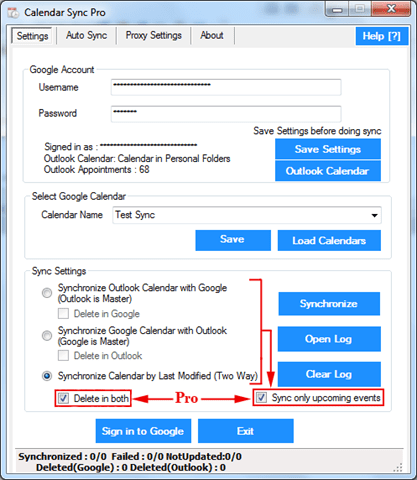Click 'Outlook Appointments : 68' text

point(97,170)
